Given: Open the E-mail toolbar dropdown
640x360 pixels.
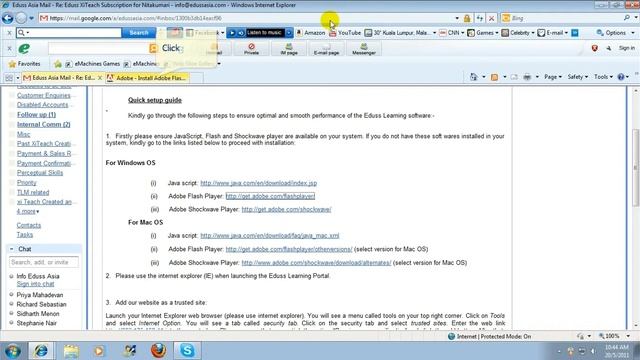Looking at the screenshot, I should [x=566, y=33].
